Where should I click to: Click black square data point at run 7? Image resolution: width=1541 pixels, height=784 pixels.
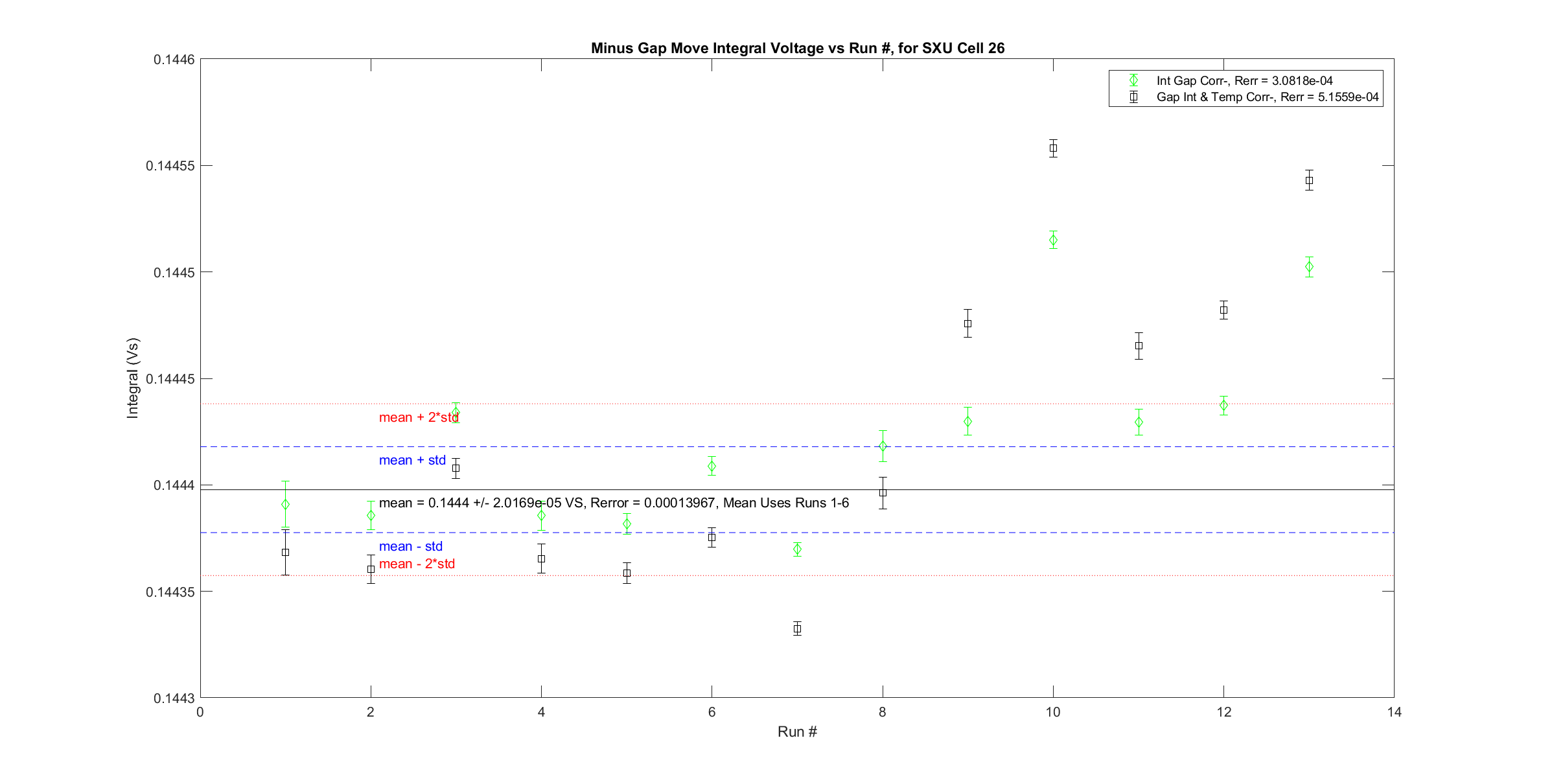797,628
